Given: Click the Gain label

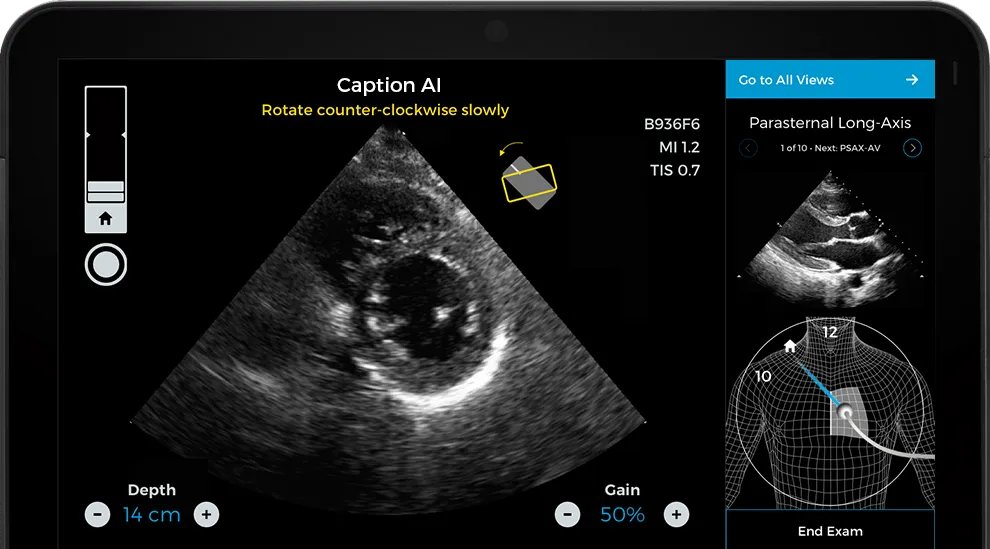Looking at the screenshot, I should (x=622, y=490).
